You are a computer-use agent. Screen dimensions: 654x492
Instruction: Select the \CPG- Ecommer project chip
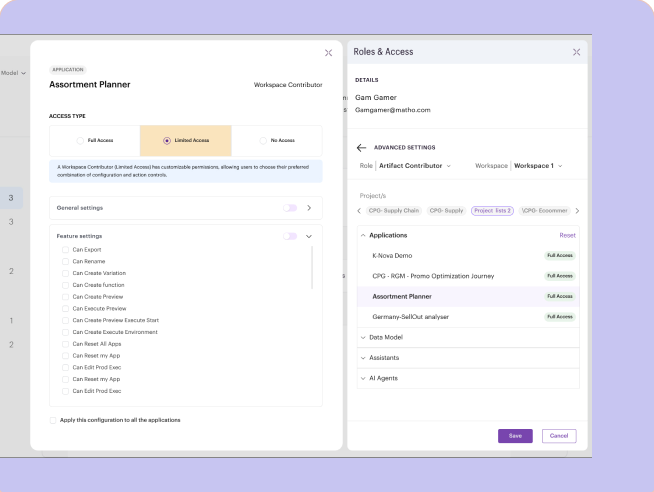coord(545,211)
